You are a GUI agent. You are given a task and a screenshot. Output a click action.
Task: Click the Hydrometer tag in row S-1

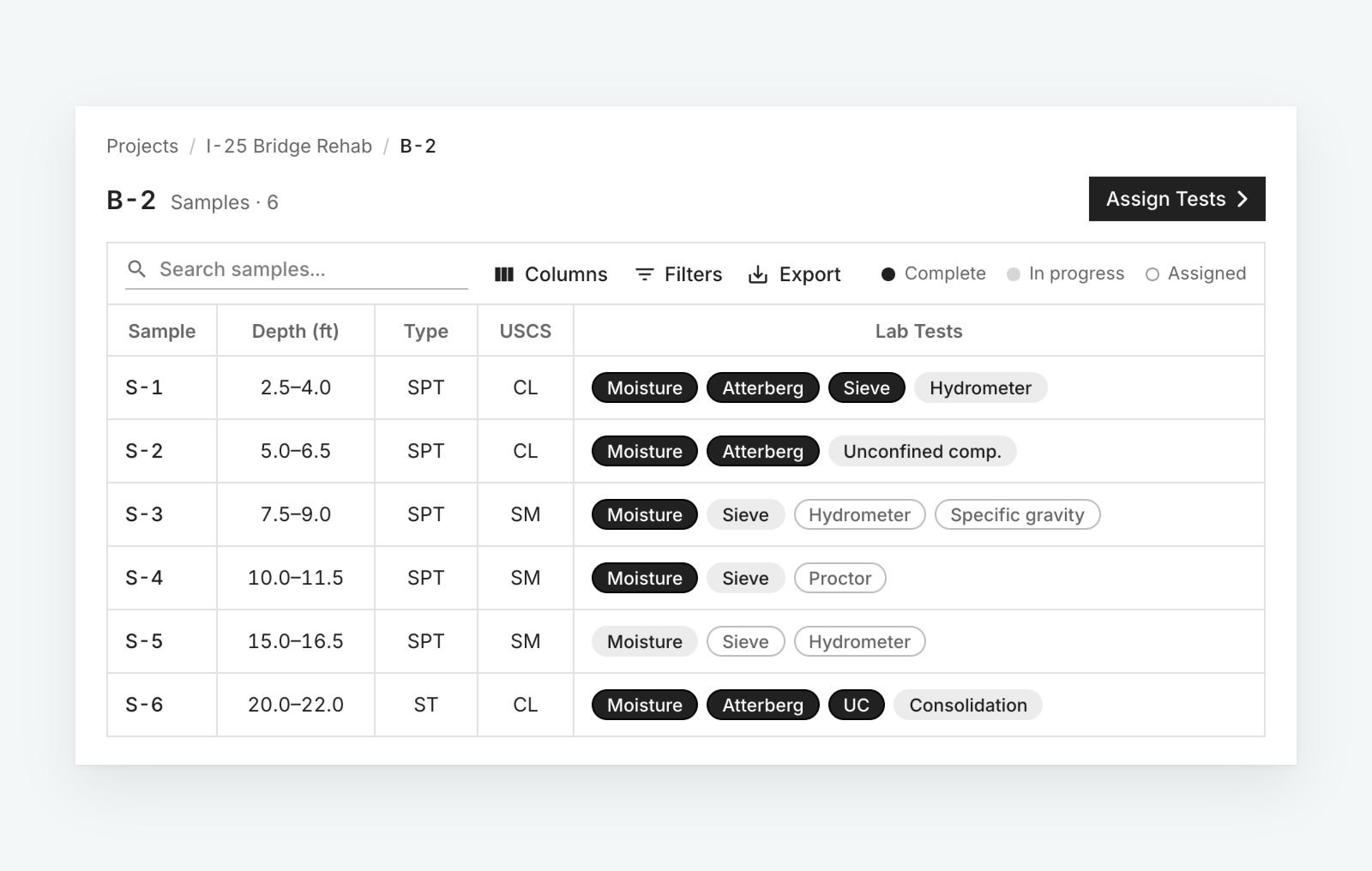click(981, 387)
